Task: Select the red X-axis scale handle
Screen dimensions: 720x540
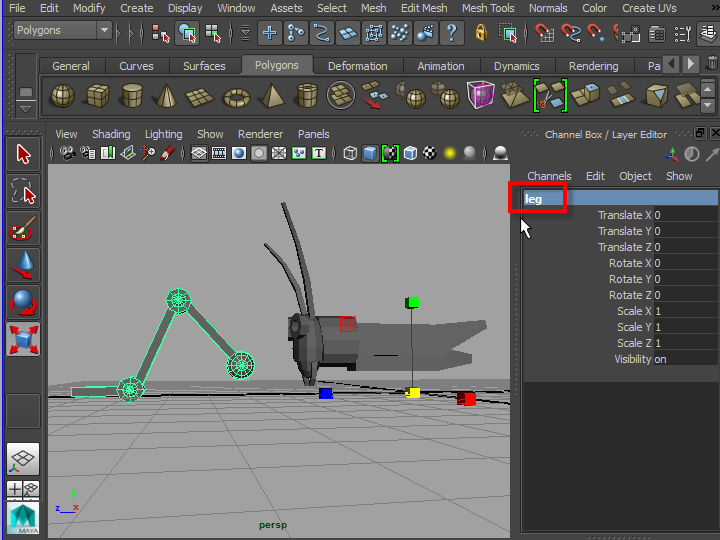Action: point(467,398)
